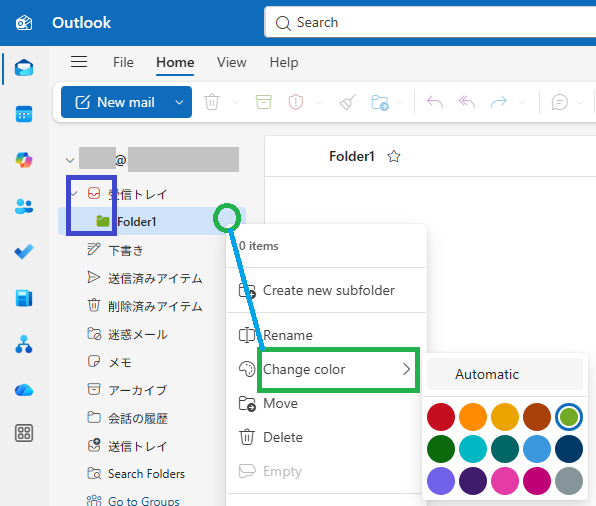This screenshot has width=596, height=506.
Task: Click the Archive icon in toolbar
Action: (263, 102)
